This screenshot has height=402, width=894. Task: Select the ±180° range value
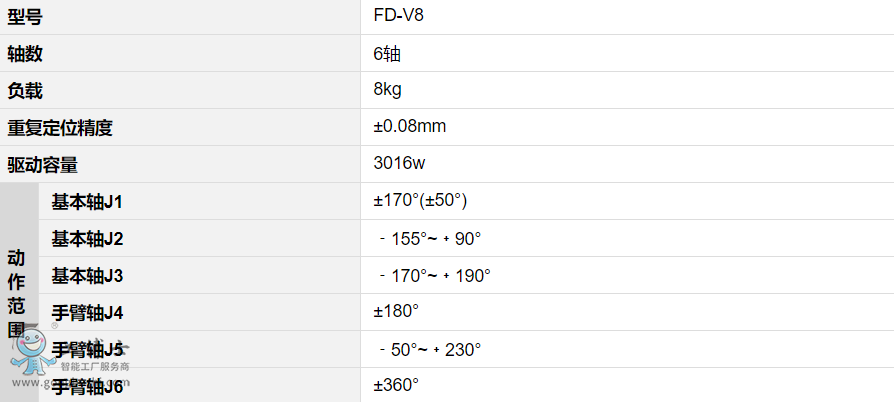(x=396, y=312)
